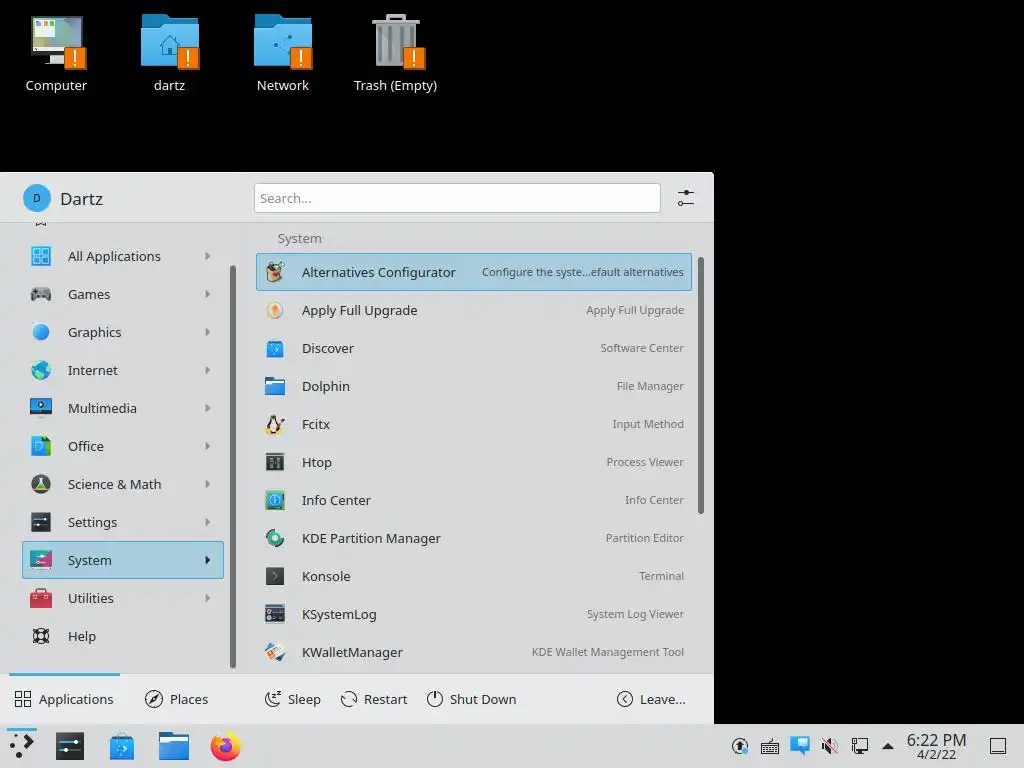Viewport: 1024px width, 768px height.
Task: Open Discover from the taskbar
Action: pyautogui.click(x=121, y=746)
